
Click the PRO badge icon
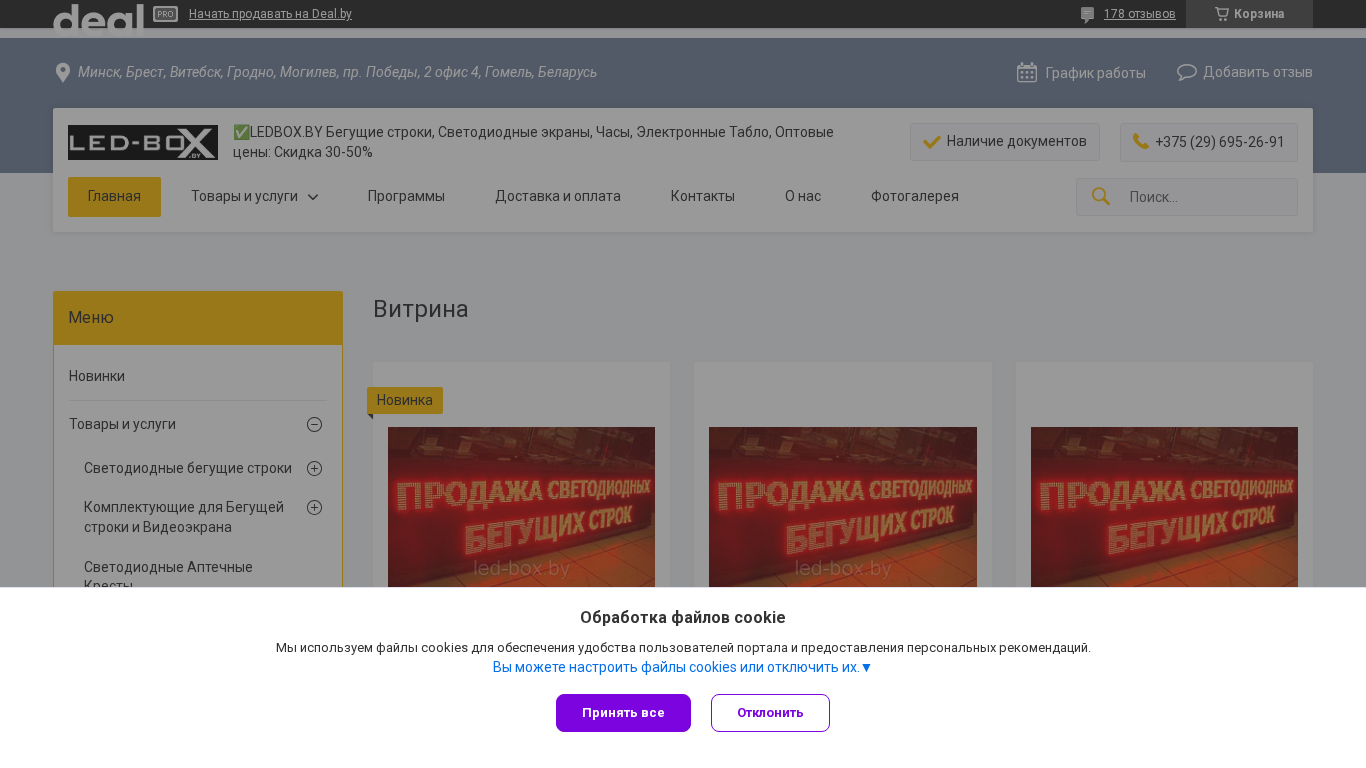[166, 14]
